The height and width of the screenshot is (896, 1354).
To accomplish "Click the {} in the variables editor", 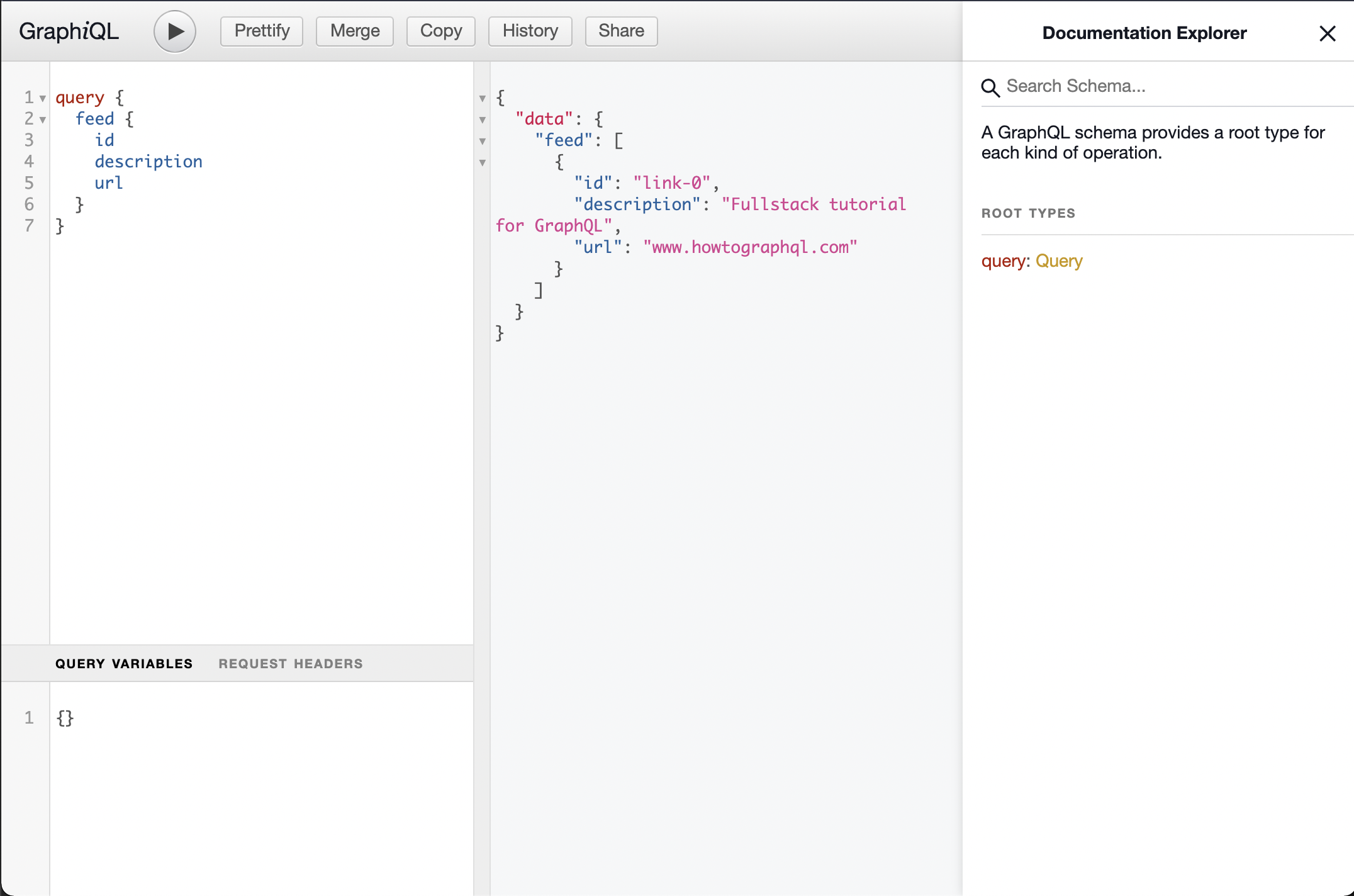I will (x=65, y=718).
